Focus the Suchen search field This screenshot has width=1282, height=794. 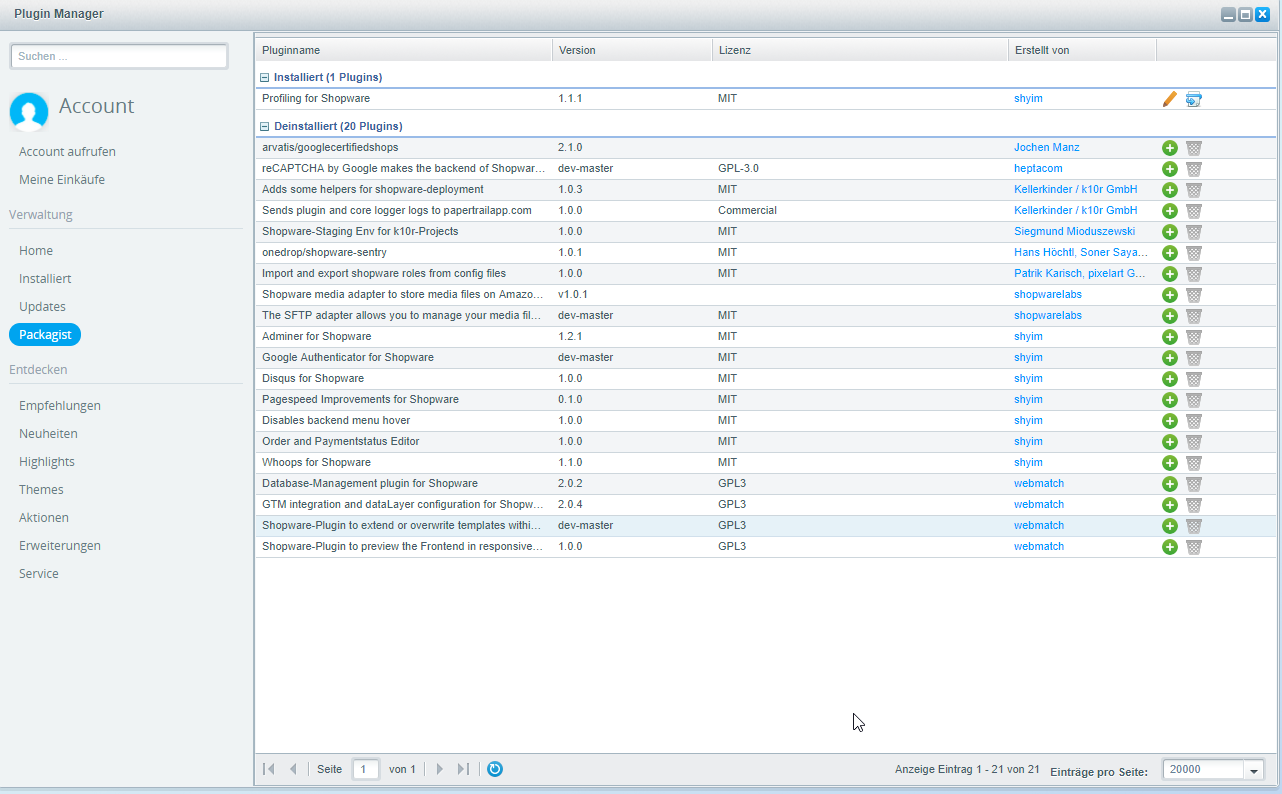(119, 57)
